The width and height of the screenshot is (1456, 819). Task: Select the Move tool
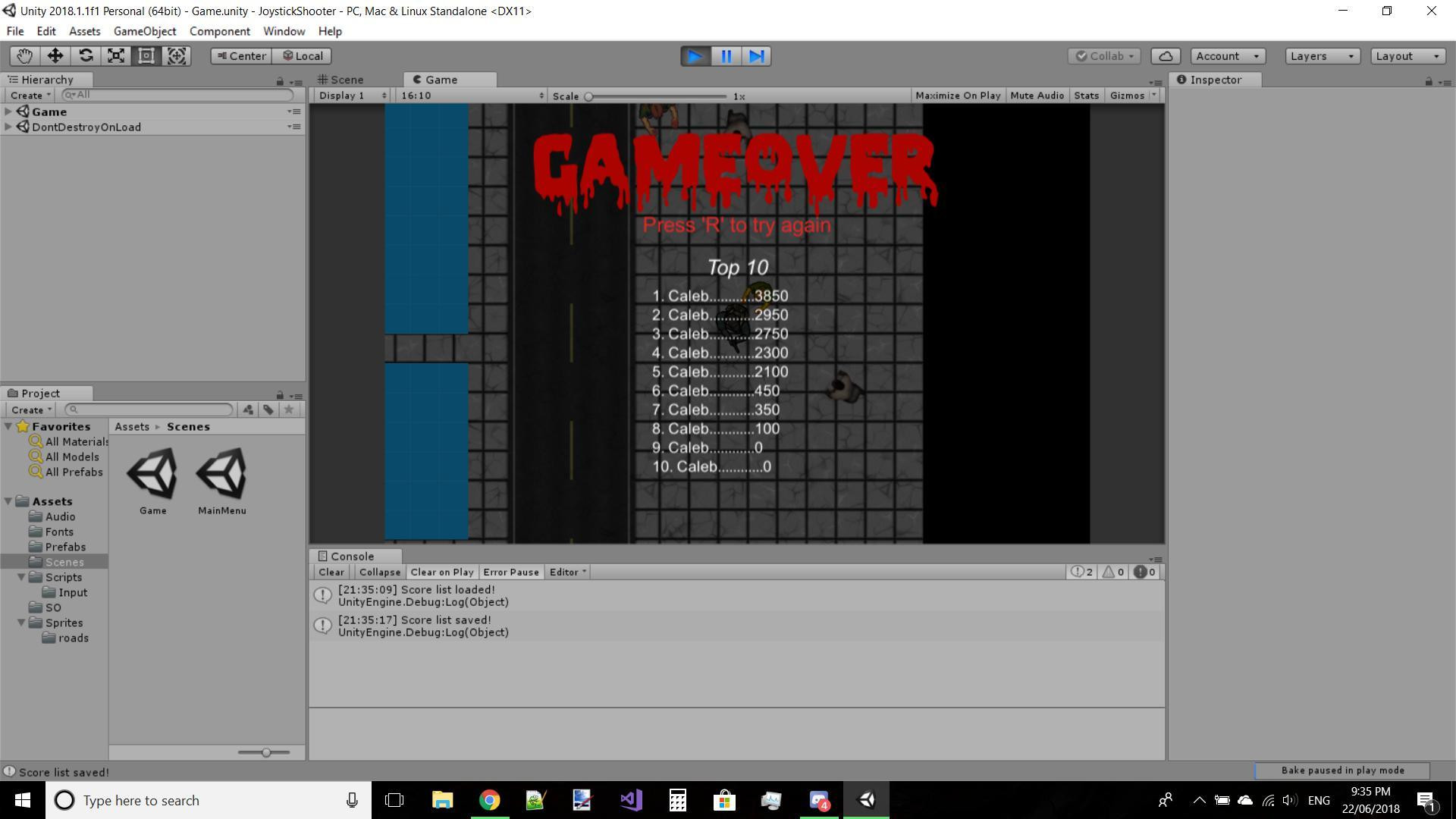point(55,56)
